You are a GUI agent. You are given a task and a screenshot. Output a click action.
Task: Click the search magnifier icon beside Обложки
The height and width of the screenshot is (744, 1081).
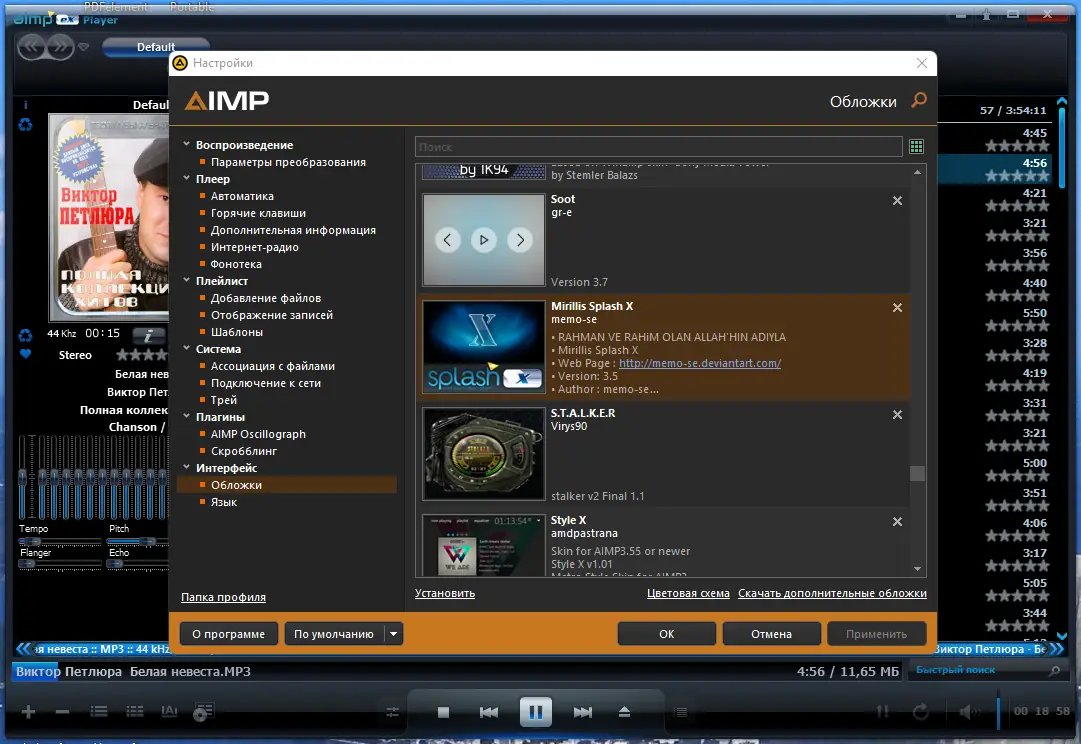[x=918, y=101]
